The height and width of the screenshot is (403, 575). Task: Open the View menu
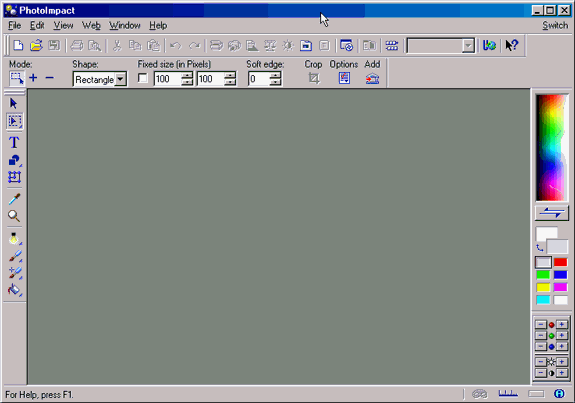63,25
